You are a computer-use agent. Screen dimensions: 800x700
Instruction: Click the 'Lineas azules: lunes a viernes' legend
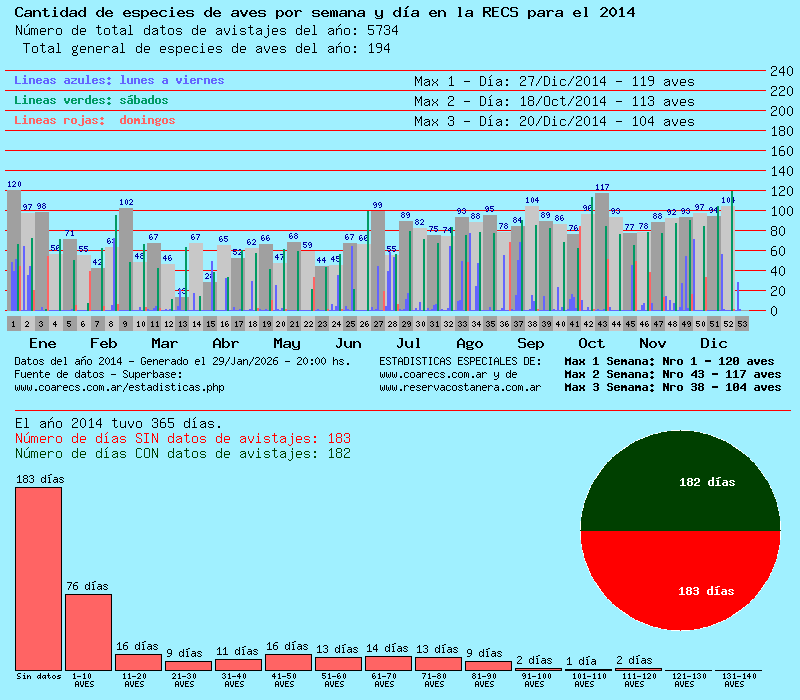coord(119,80)
